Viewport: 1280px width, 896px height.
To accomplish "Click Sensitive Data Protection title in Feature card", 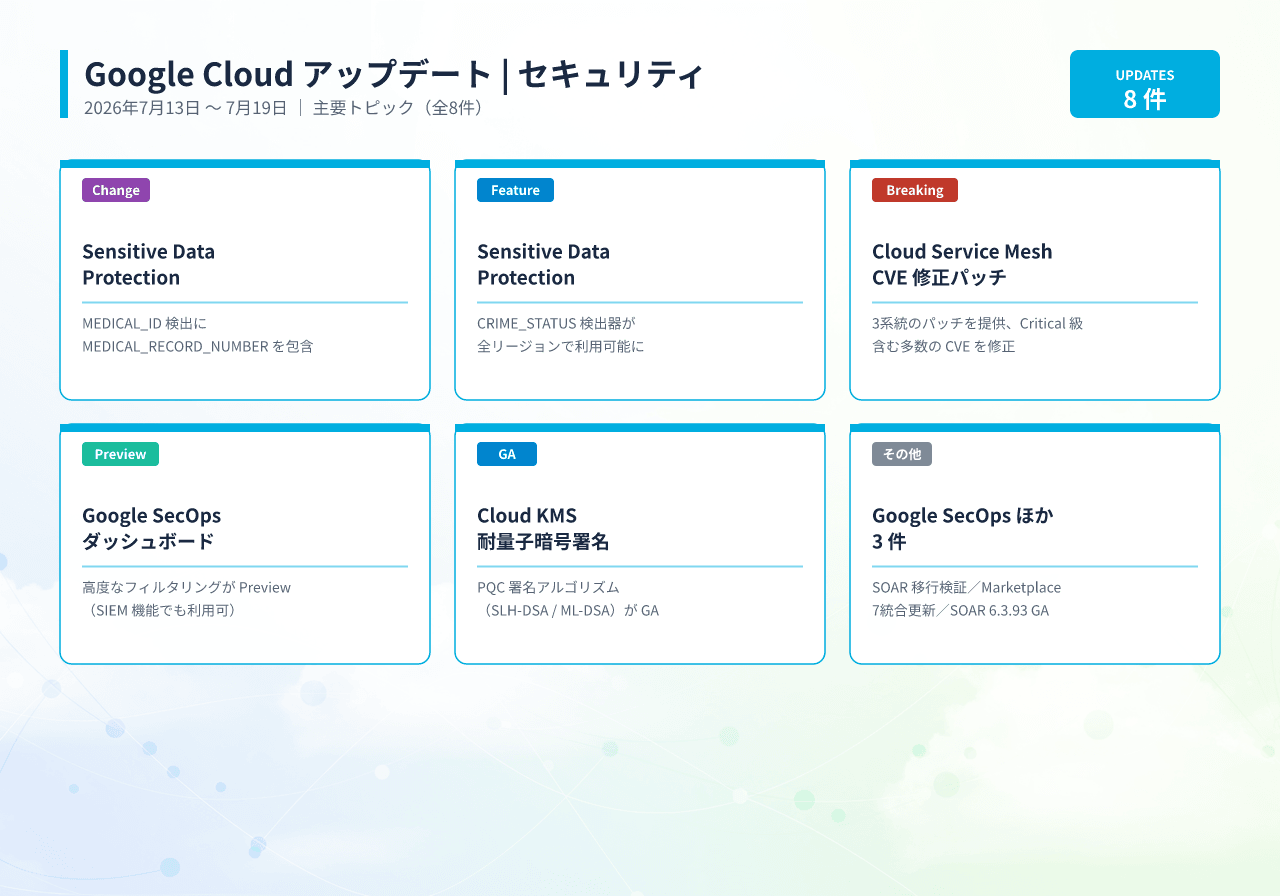I will (543, 264).
